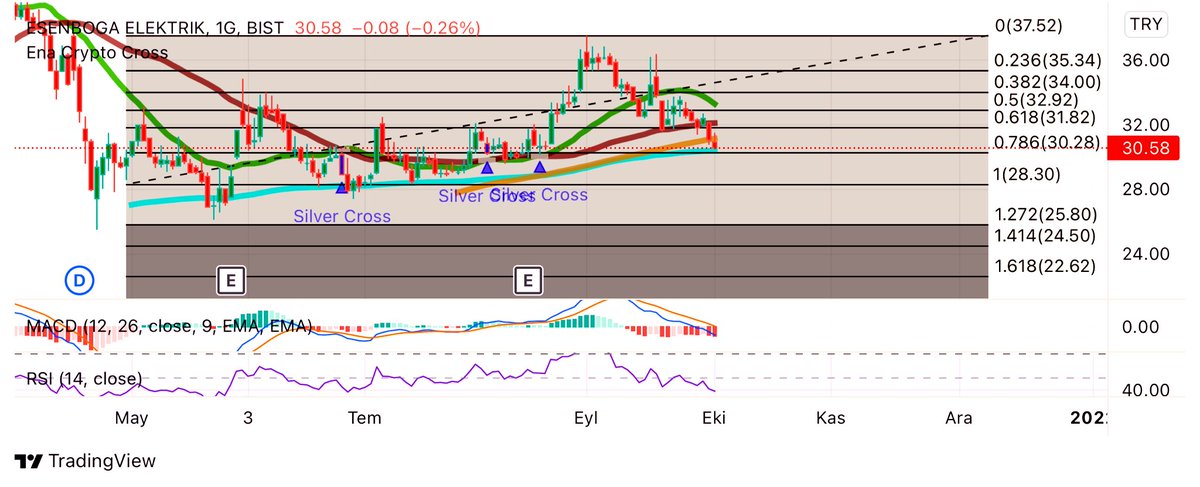This screenshot has height=487, width=1200.
Task: Click the Ara label on time axis
Action: (x=959, y=418)
